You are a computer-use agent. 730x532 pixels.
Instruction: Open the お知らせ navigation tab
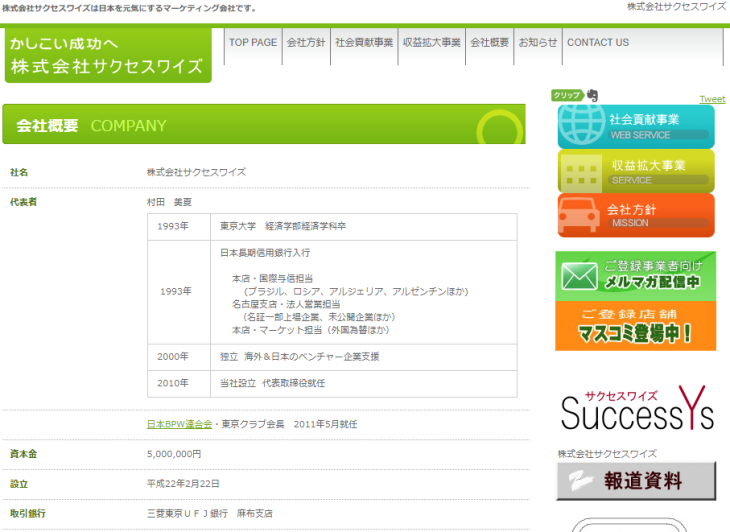tap(538, 43)
